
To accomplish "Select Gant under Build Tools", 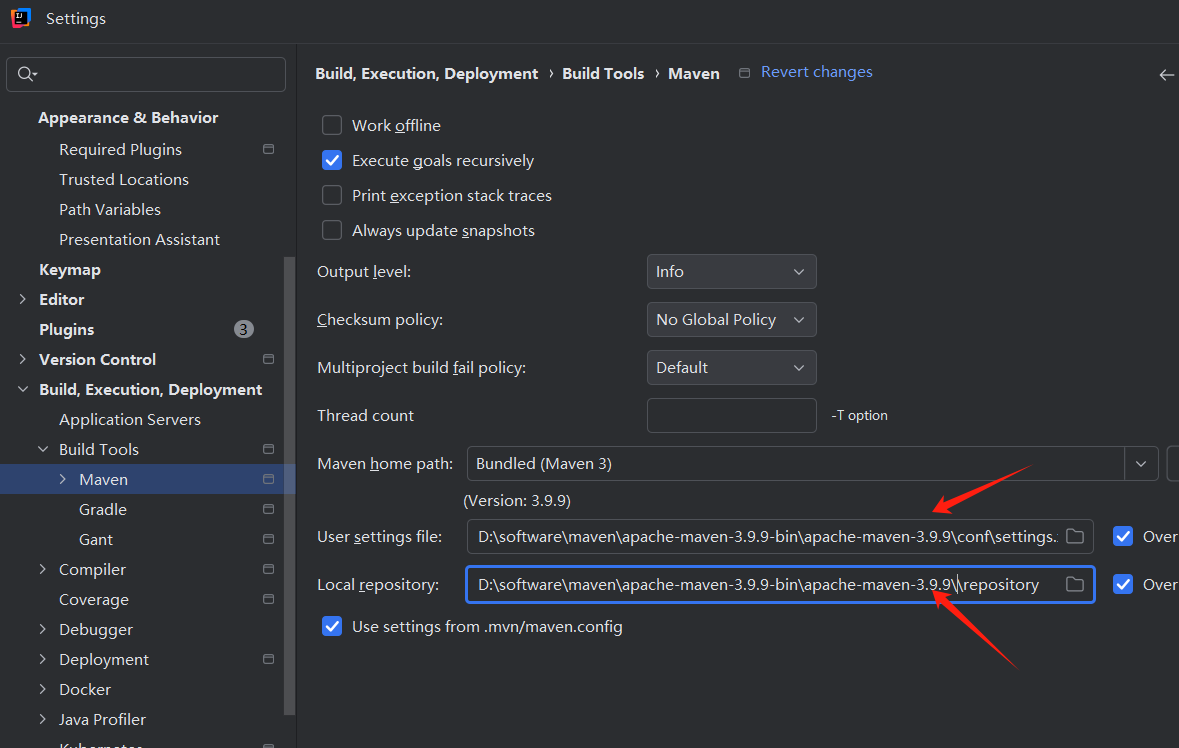I will click(95, 540).
